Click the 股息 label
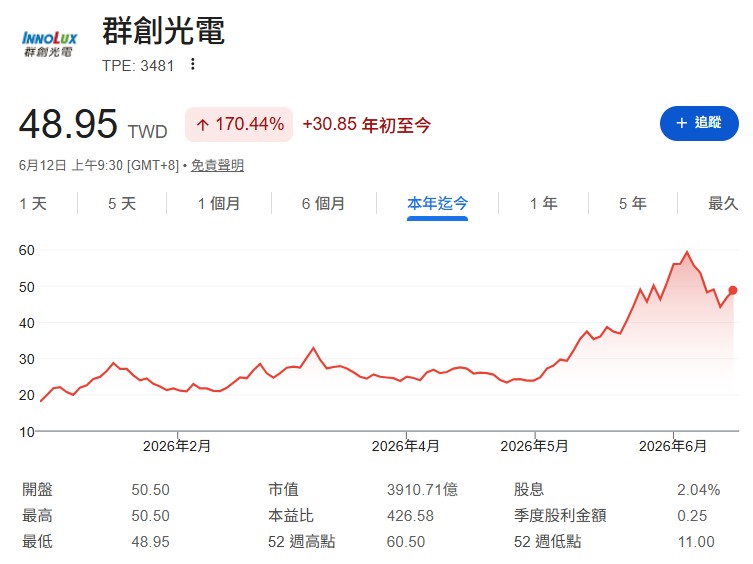Viewport: 753px width, 564px height. (x=529, y=490)
